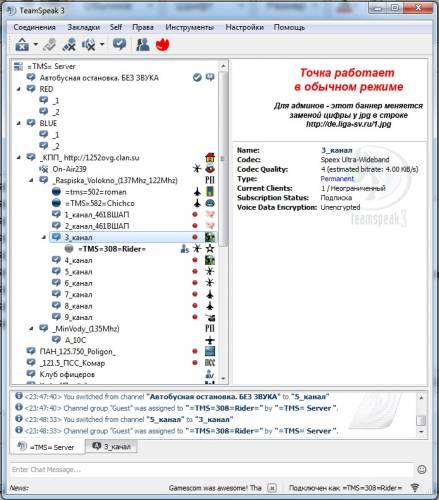439x500 pixels.
Task: Select channel 1_канал_461ВШАП
Action: [x=97, y=215]
